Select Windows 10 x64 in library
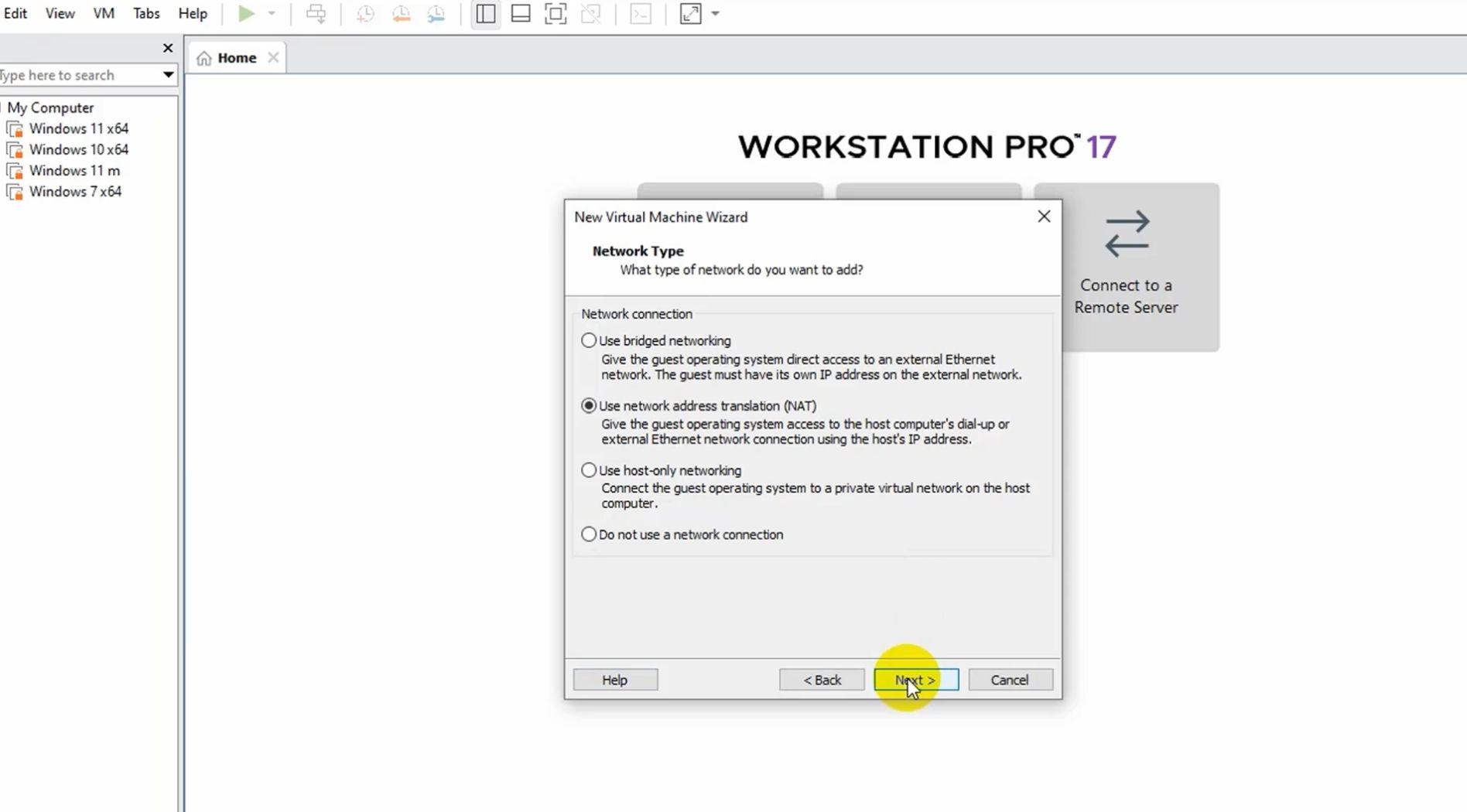Image resolution: width=1467 pixels, height=812 pixels. [79, 149]
